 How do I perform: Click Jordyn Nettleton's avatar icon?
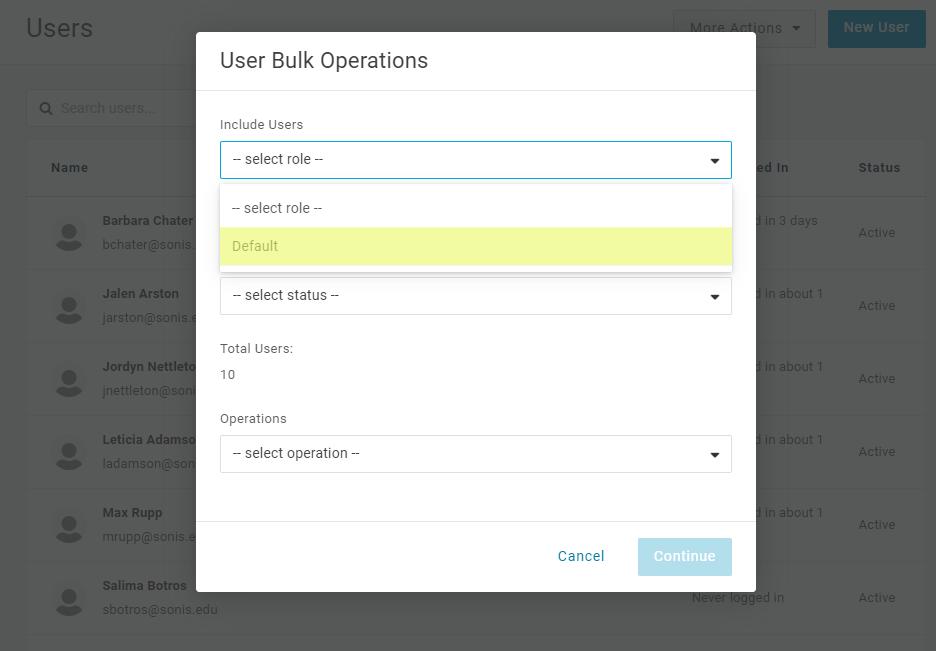click(69, 379)
